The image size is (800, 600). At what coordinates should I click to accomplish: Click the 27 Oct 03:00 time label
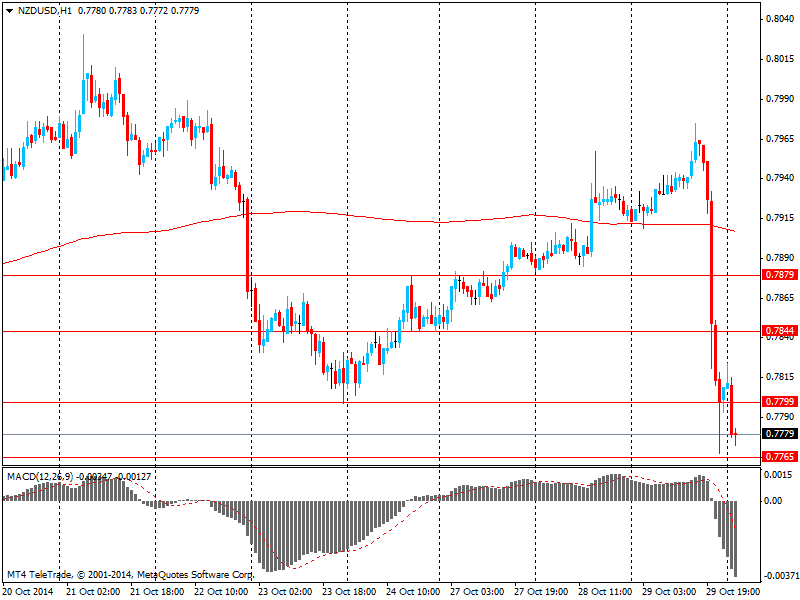[478, 592]
